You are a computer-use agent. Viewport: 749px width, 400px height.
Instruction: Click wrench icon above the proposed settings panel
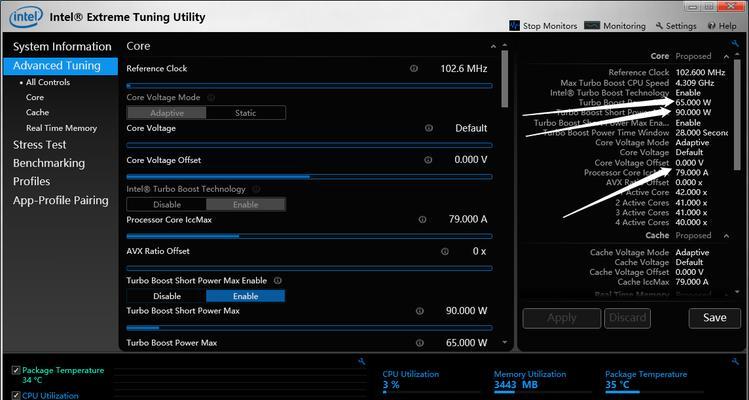[x=735, y=44]
